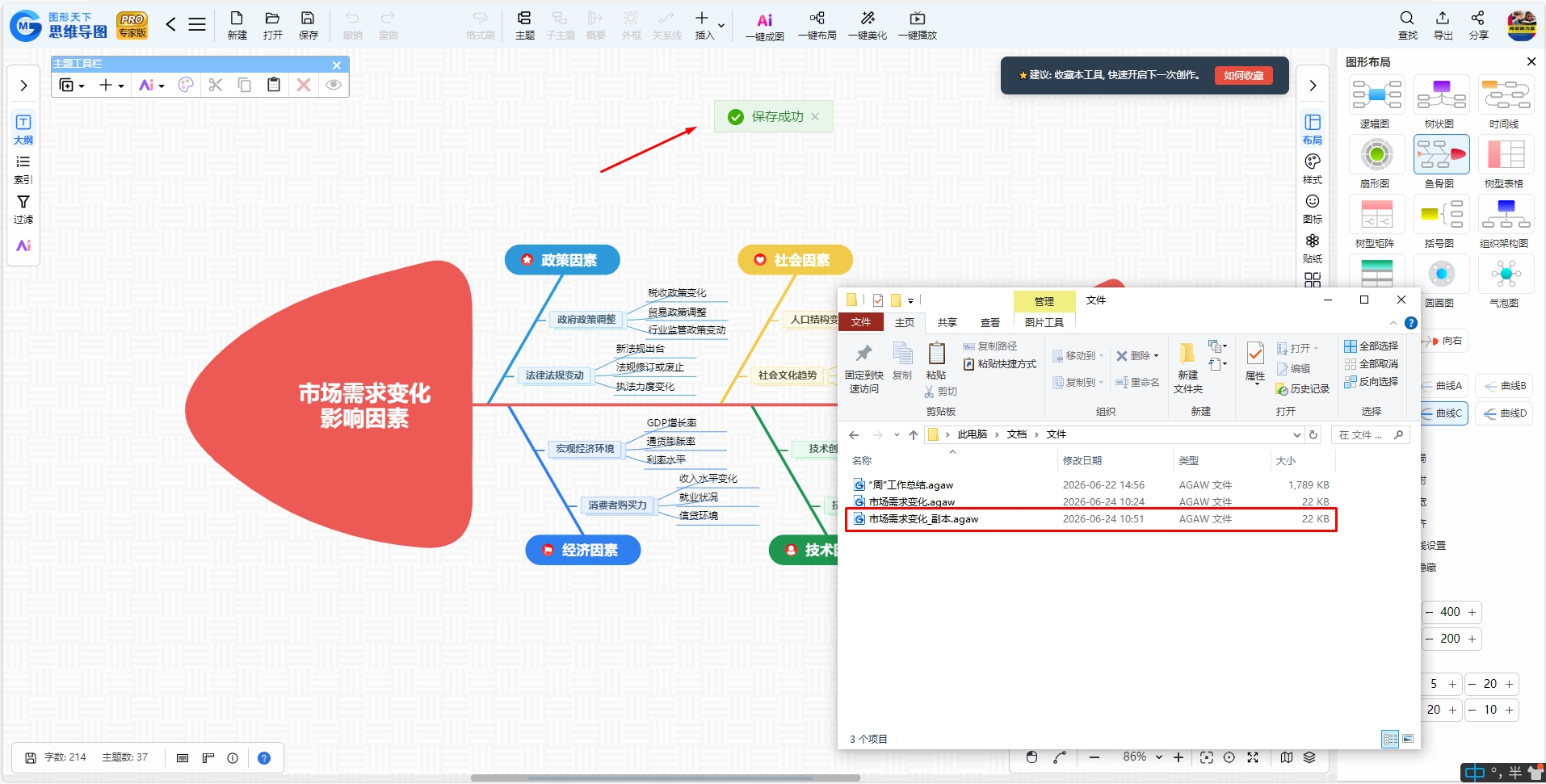Expand the Explorer address bar history dropdown
This screenshot has height=784, width=1546.
pyautogui.click(x=1297, y=434)
